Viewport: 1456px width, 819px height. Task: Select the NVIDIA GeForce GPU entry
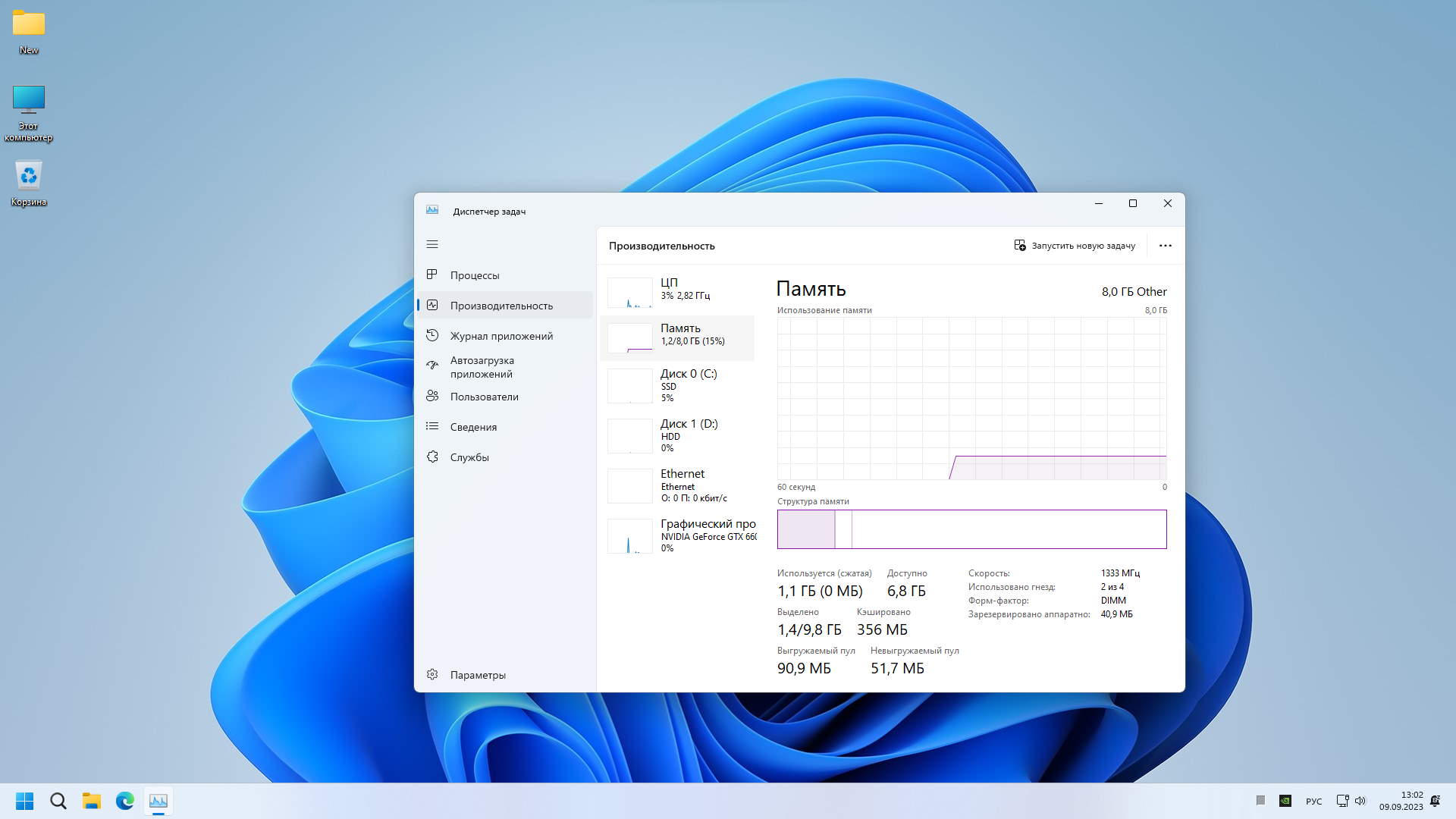point(679,535)
